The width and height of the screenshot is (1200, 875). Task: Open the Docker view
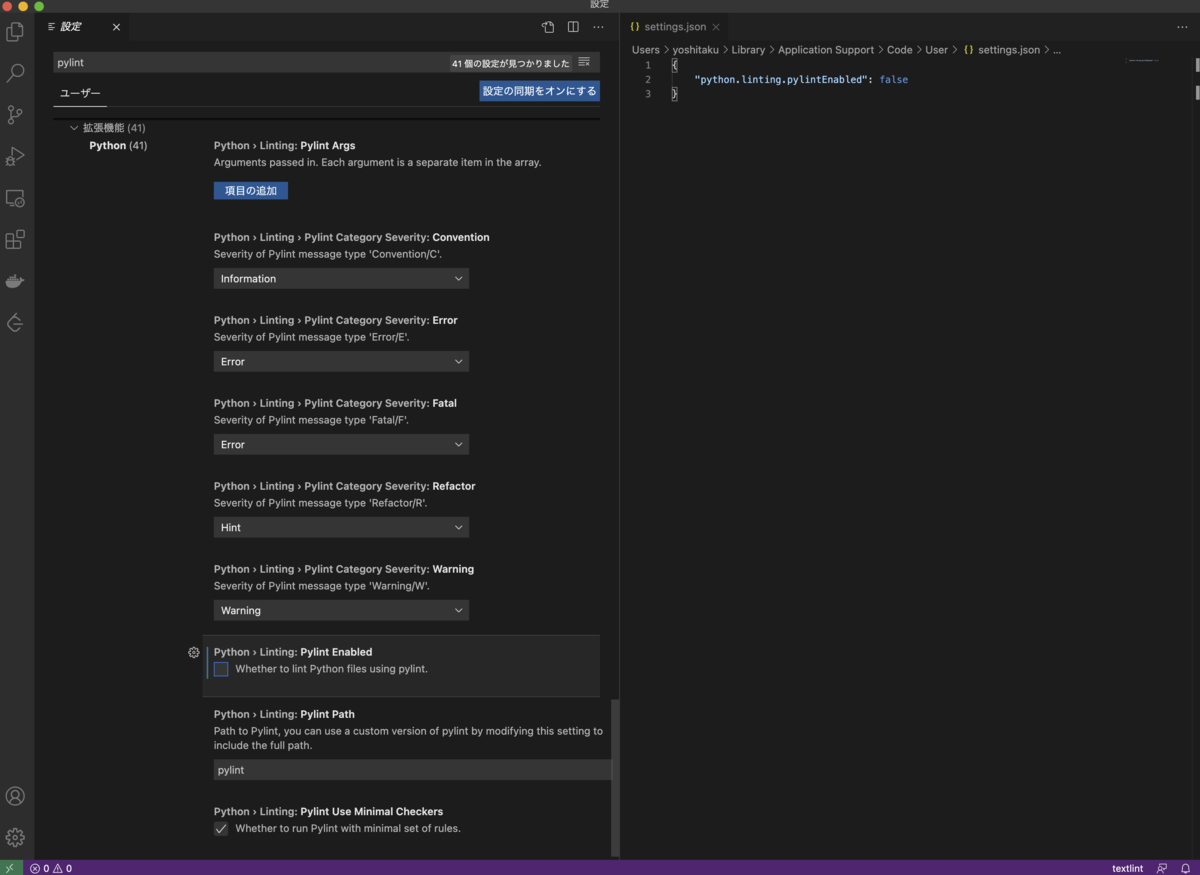[15, 281]
